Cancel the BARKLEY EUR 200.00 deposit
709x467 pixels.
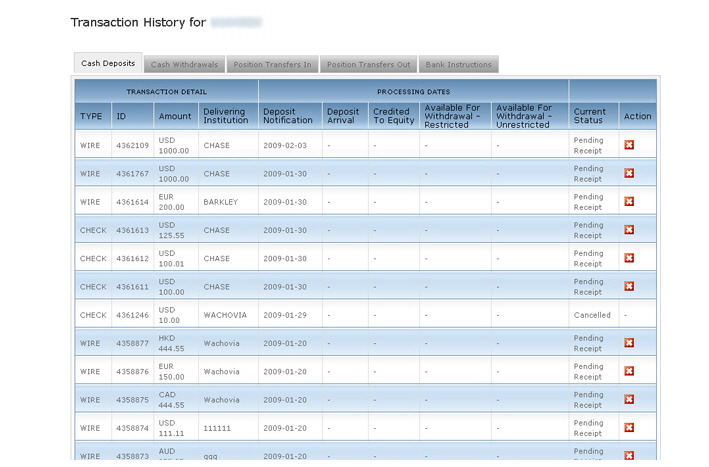tap(629, 202)
